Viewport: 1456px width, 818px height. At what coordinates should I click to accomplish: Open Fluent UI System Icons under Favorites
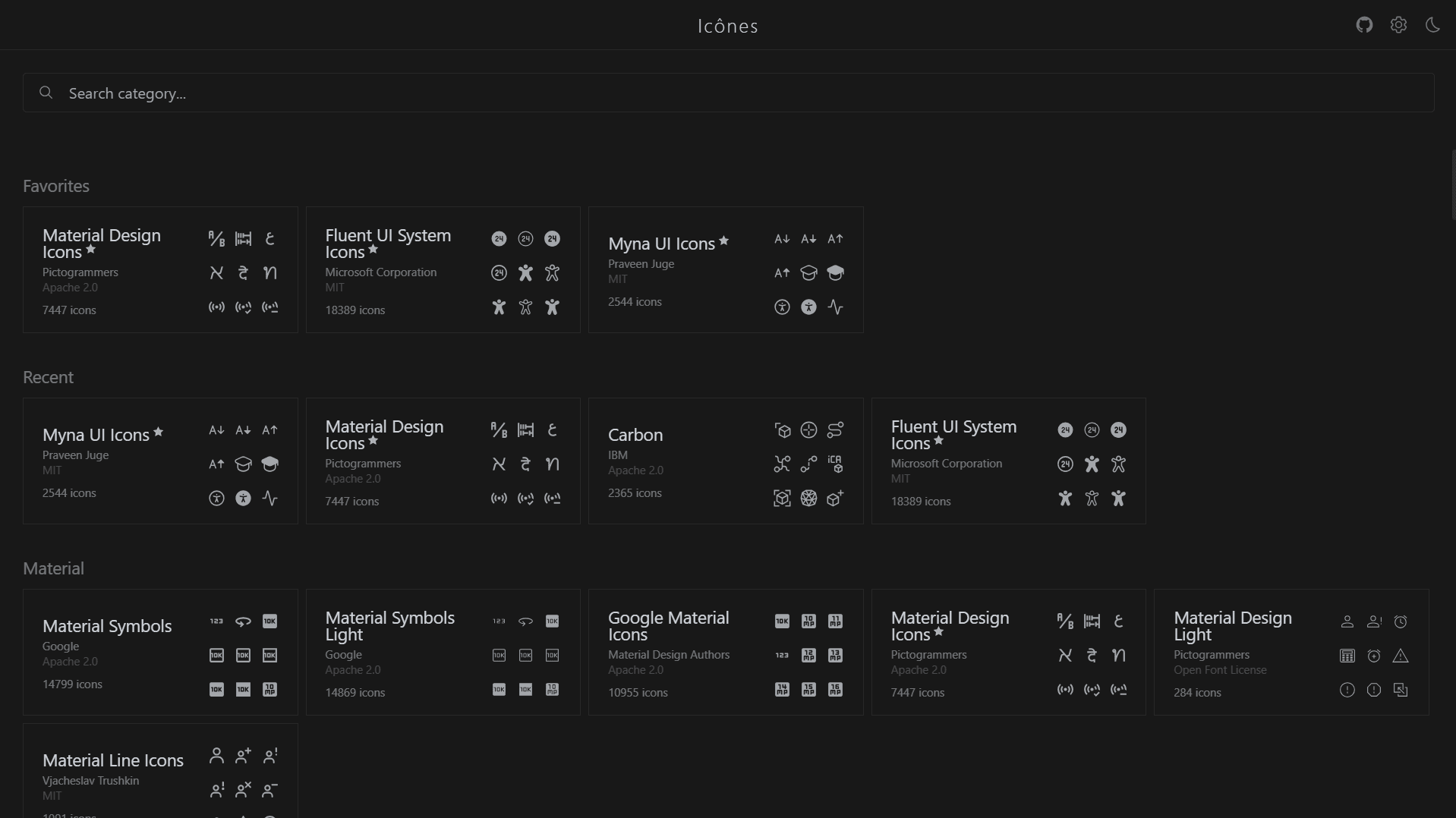(443, 269)
